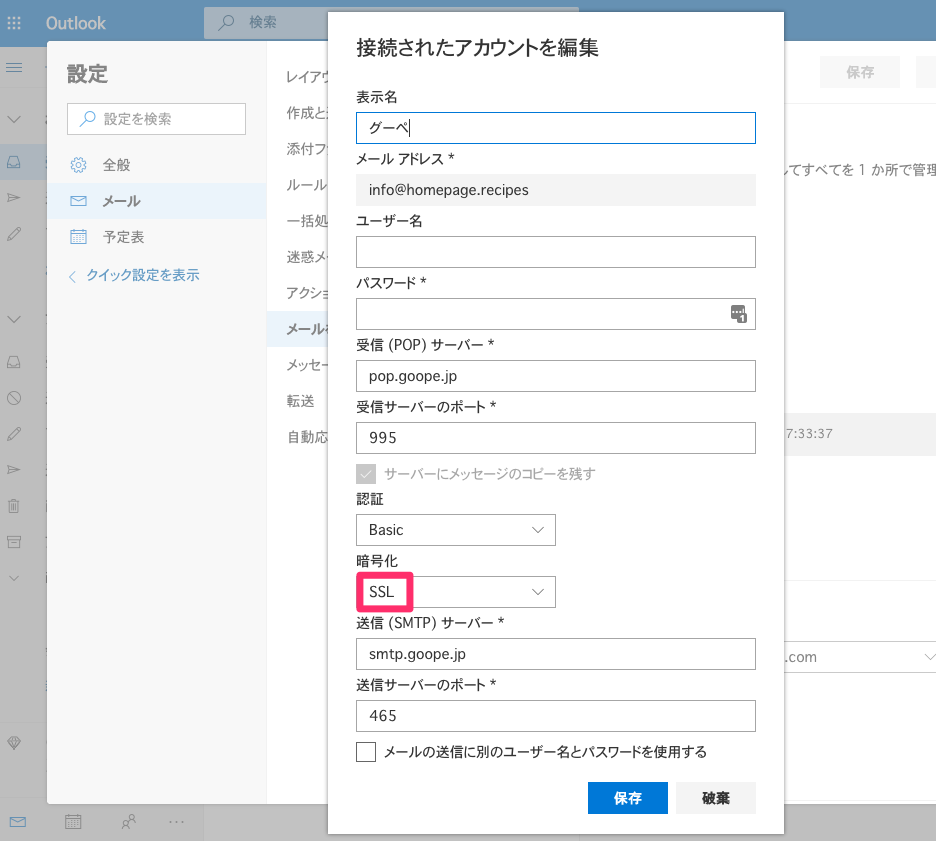936x841 pixels.
Task: Open the archive box icon
Action: 14,542
